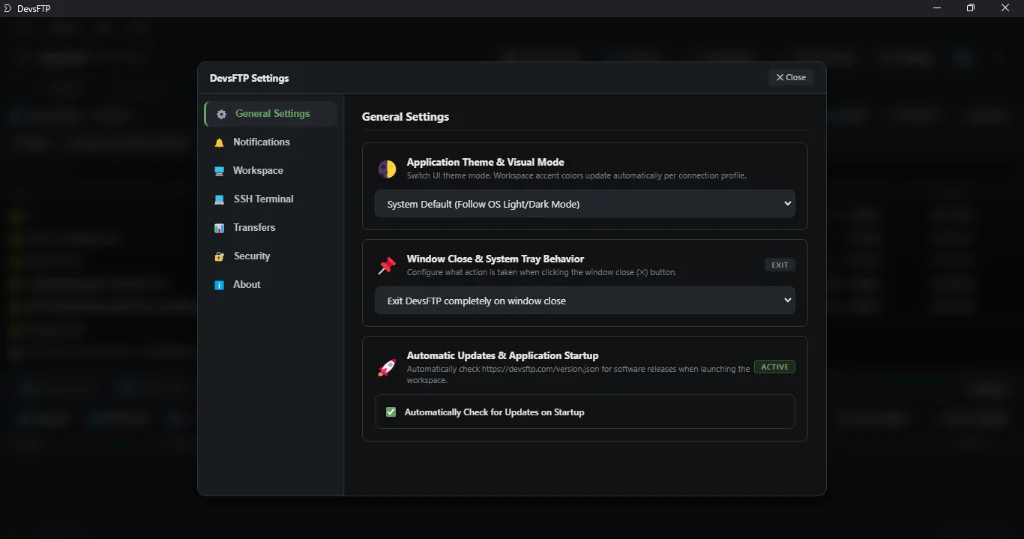
Task: Switch to Notifications settings
Action: coord(271,142)
